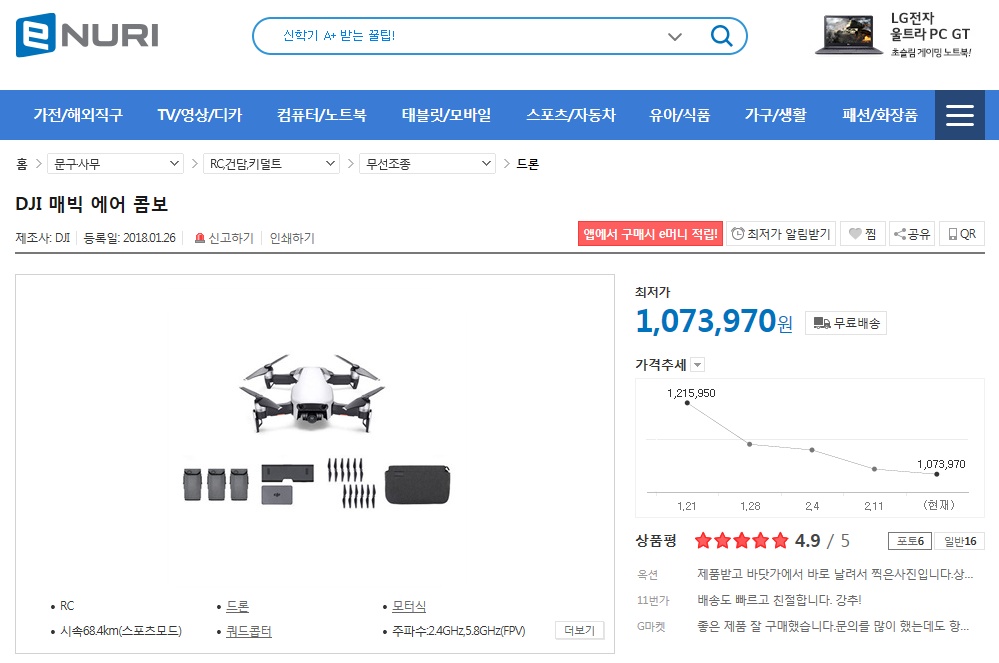Open the hamburger all-categories menu
The image size is (999, 663).
tap(959, 115)
